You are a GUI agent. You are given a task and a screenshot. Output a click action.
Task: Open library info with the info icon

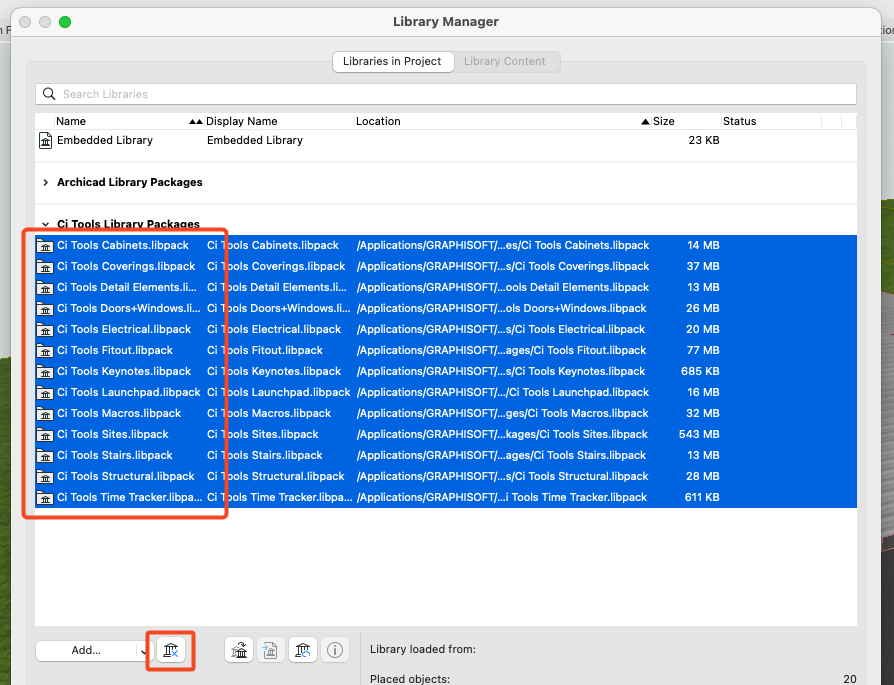pos(334,649)
